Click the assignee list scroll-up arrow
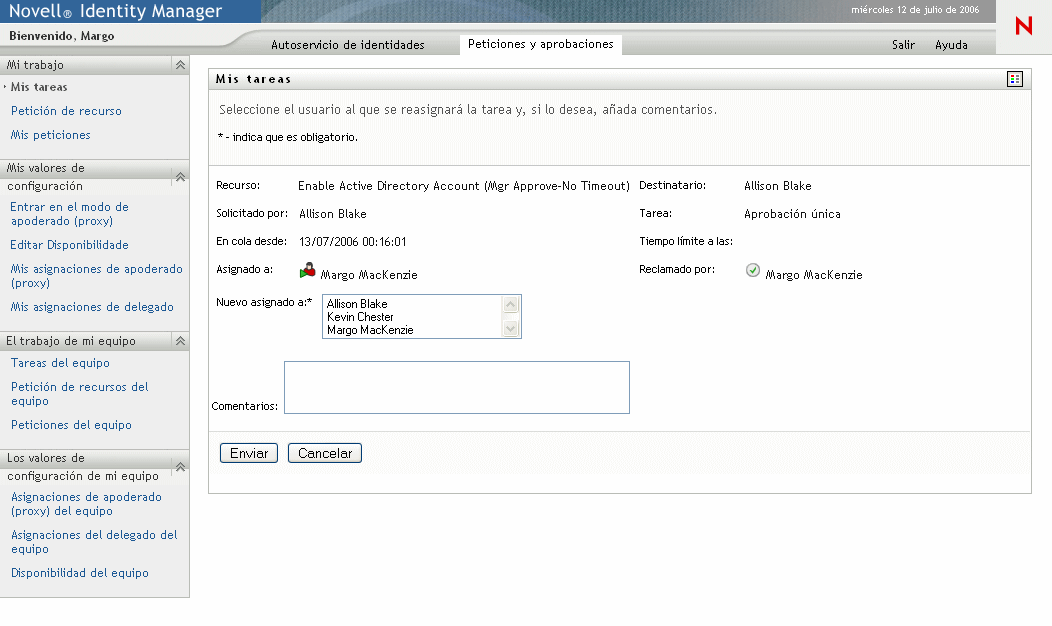The width and height of the screenshot is (1052, 626). (511, 305)
